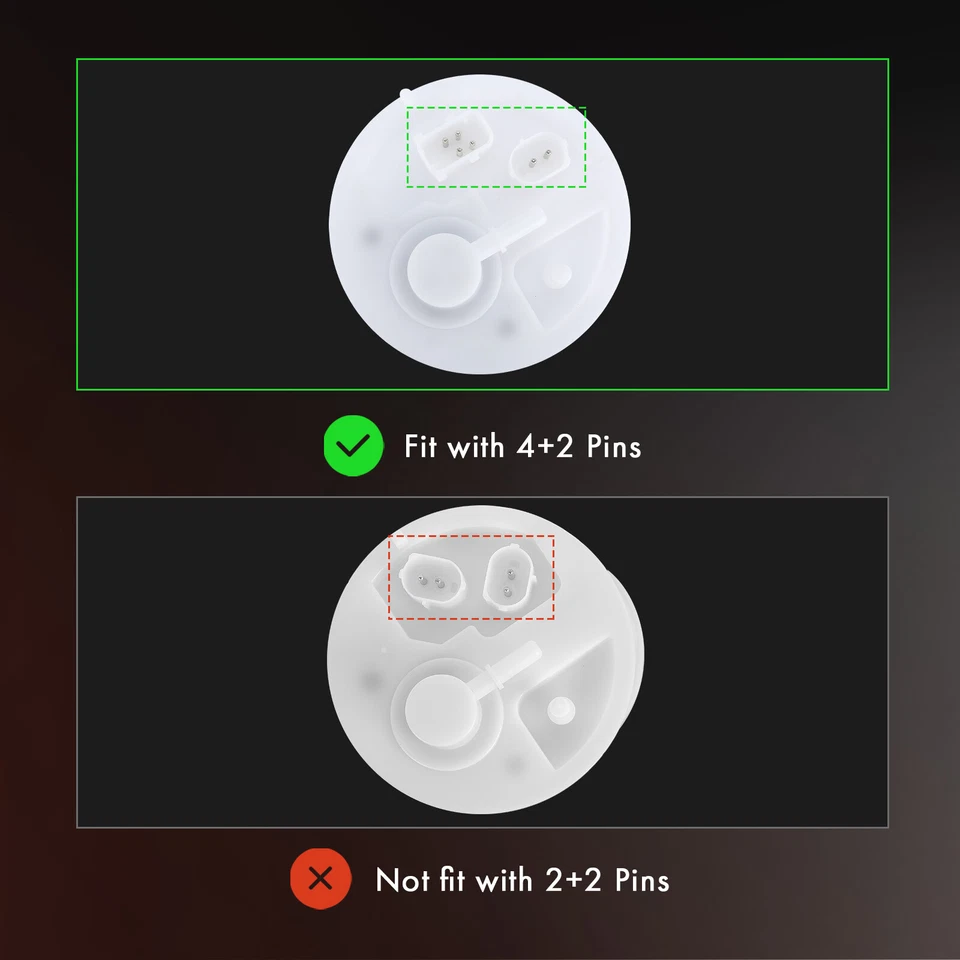Screen dimensions: 960x960
Task: Click the green checkmark icon
Action: point(353,446)
